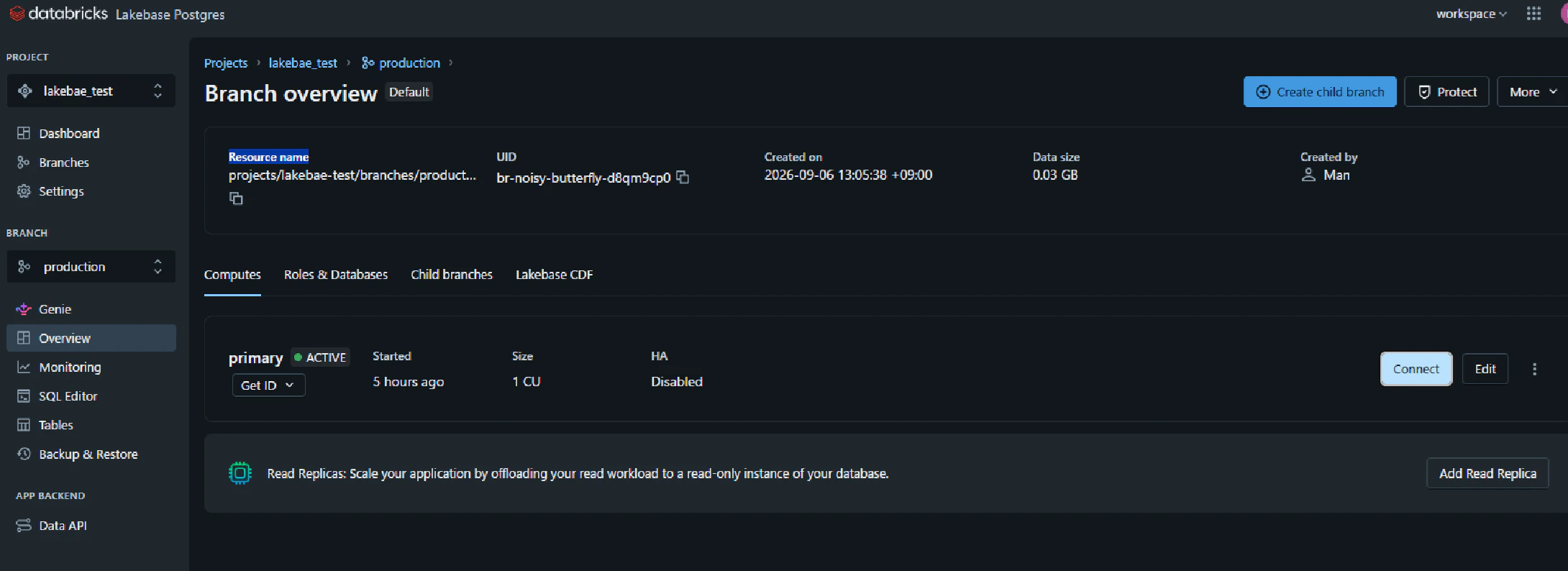The image size is (1568, 571).
Task: Click the Branch overview heading
Action: 291,93
